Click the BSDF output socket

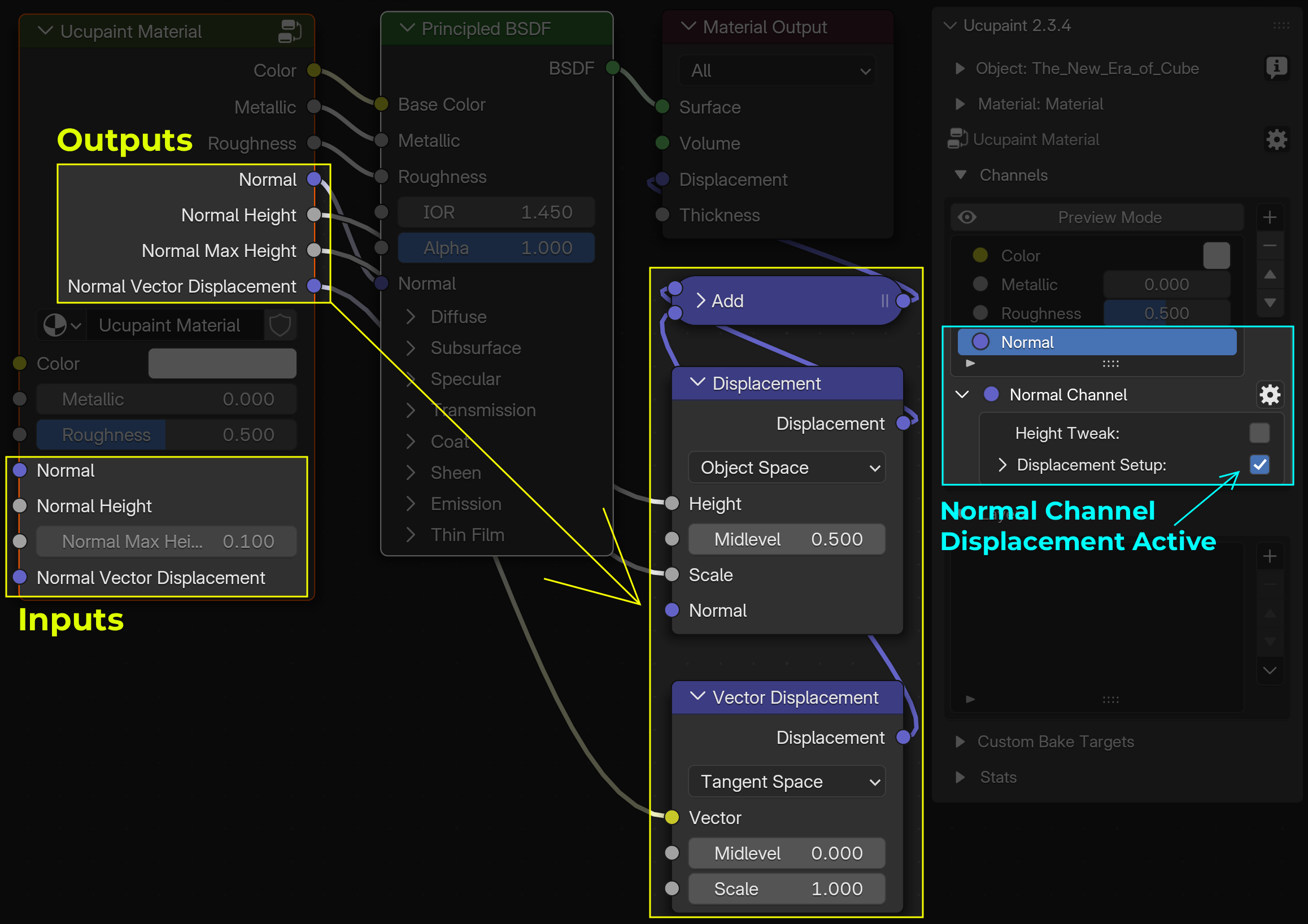(x=612, y=68)
